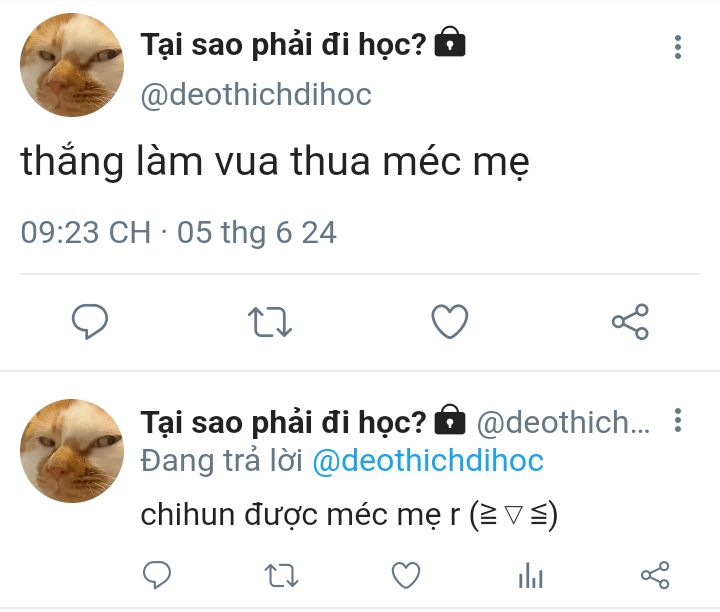Open the main tweet's 'Tại sao phải đi học?' name
The height and width of the screenshot is (612, 720).
pyautogui.click(x=283, y=45)
